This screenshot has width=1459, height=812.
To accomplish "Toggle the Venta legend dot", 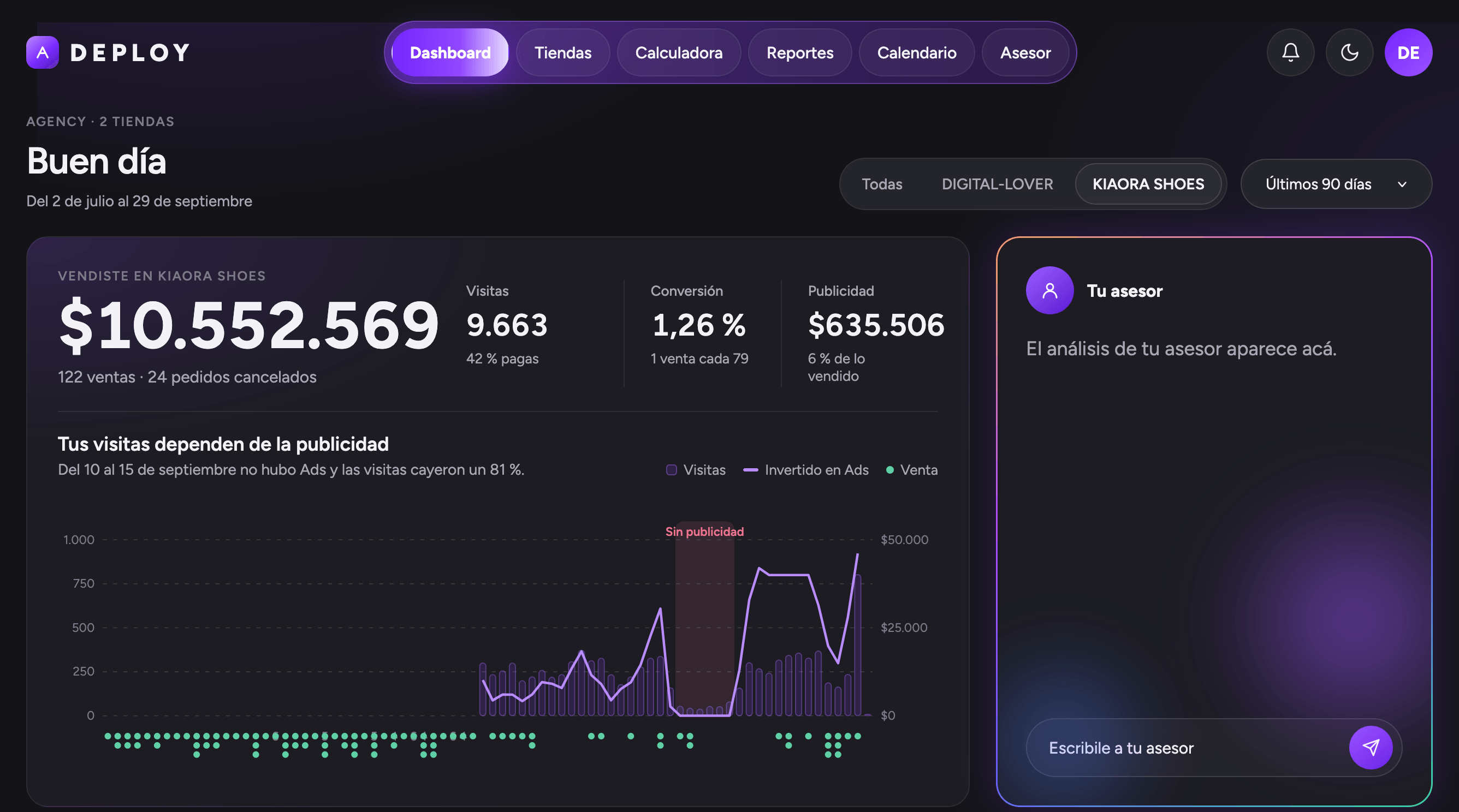I will (911, 470).
